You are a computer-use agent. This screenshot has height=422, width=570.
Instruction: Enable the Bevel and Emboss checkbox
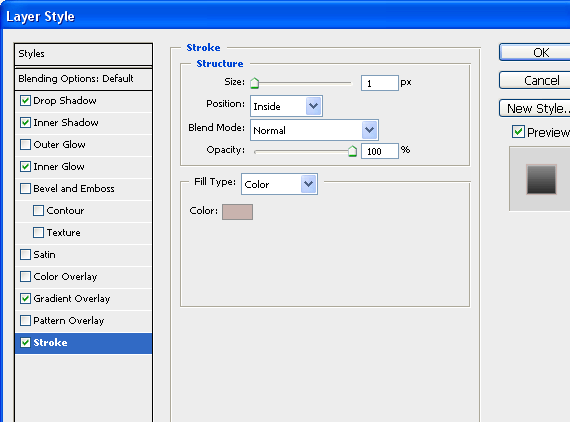(25, 189)
